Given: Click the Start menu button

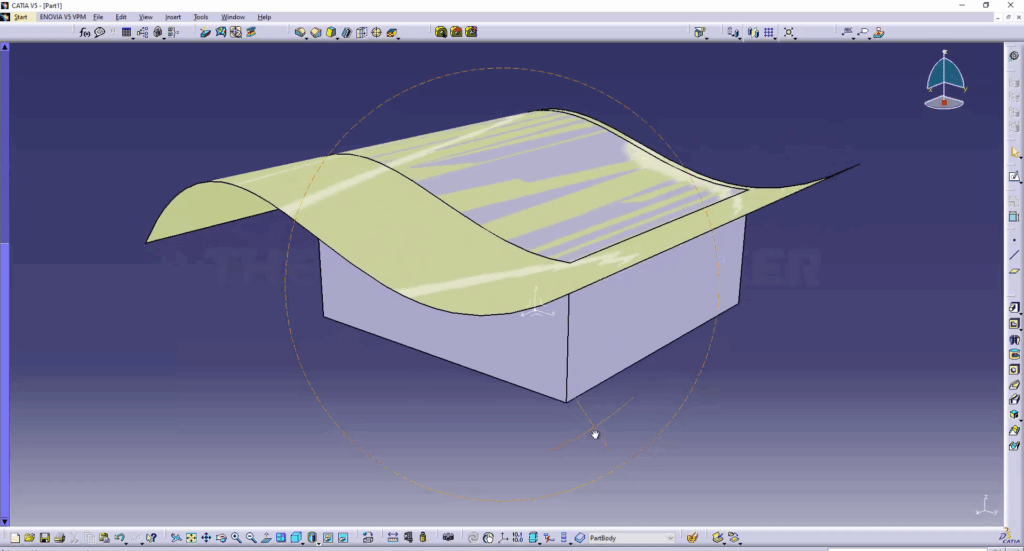Looking at the screenshot, I should [x=20, y=17].
